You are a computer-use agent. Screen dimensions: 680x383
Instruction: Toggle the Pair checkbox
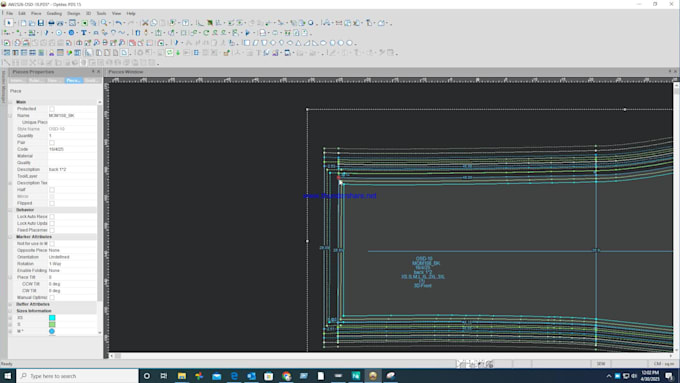click(x=52, y=142)
